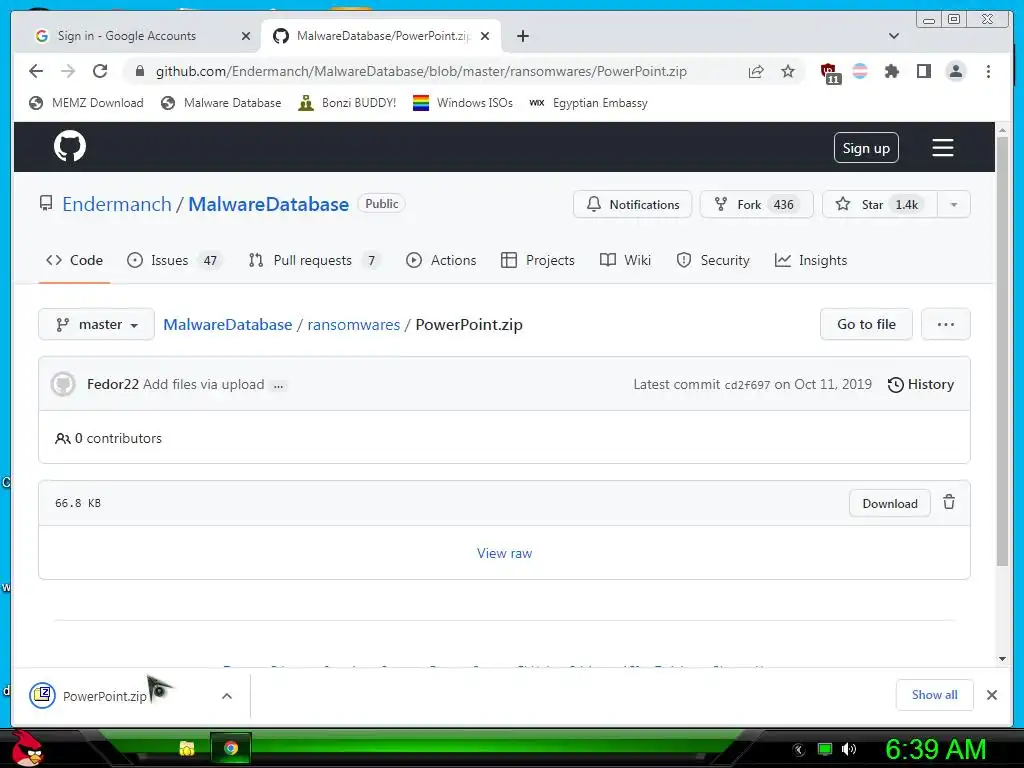Open the uBlock extension icon showing 11
The height and width of the screenshot is (768, 1024).
[x=829, y=72]
